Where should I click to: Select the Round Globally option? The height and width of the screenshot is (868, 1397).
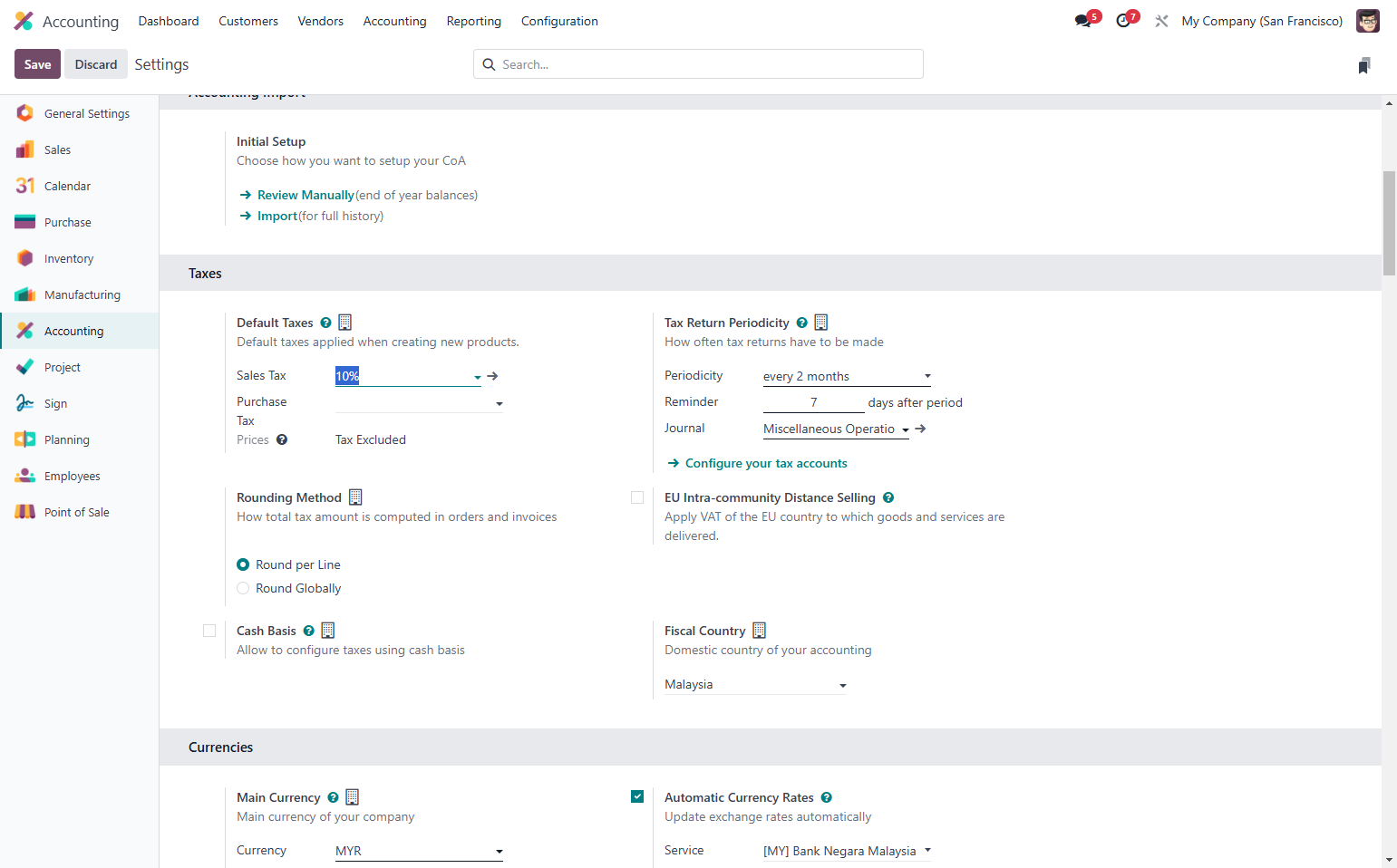(x=243, y=588)
